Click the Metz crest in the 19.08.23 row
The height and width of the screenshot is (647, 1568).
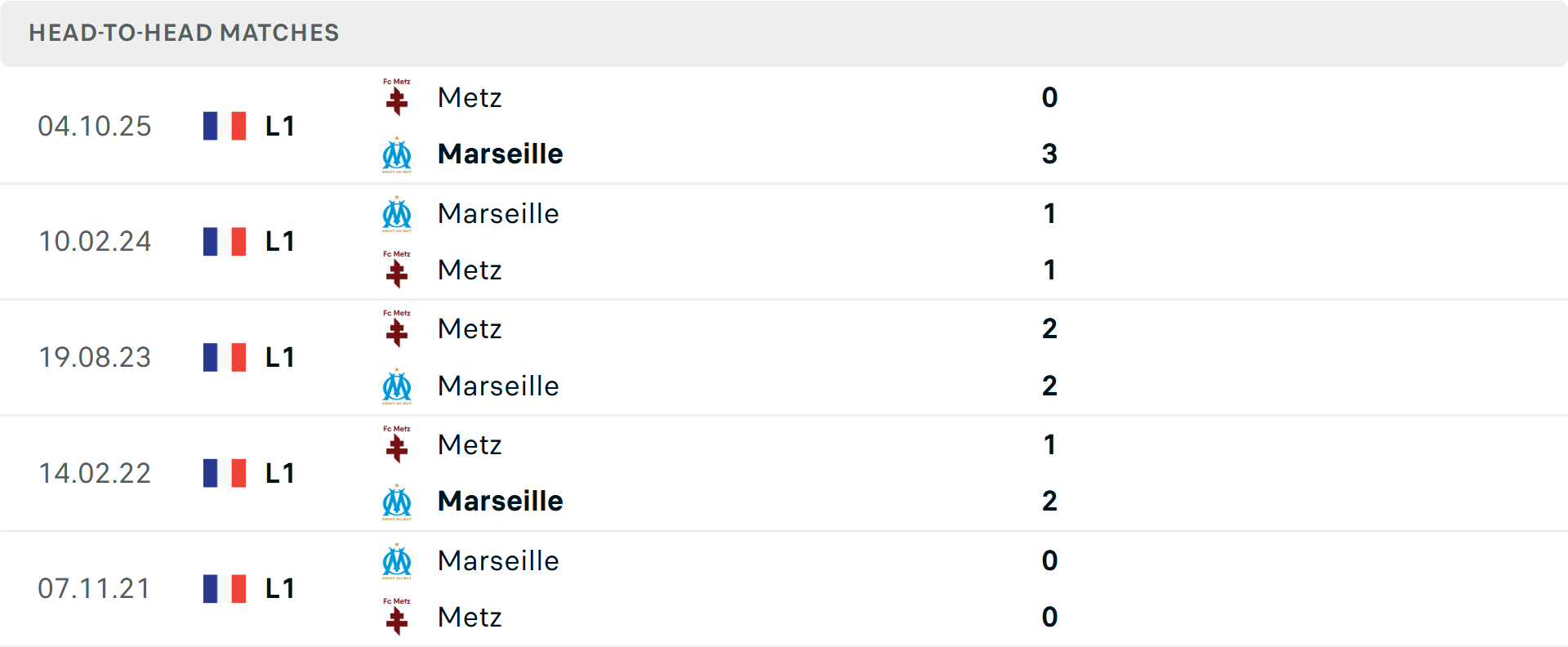397,329
